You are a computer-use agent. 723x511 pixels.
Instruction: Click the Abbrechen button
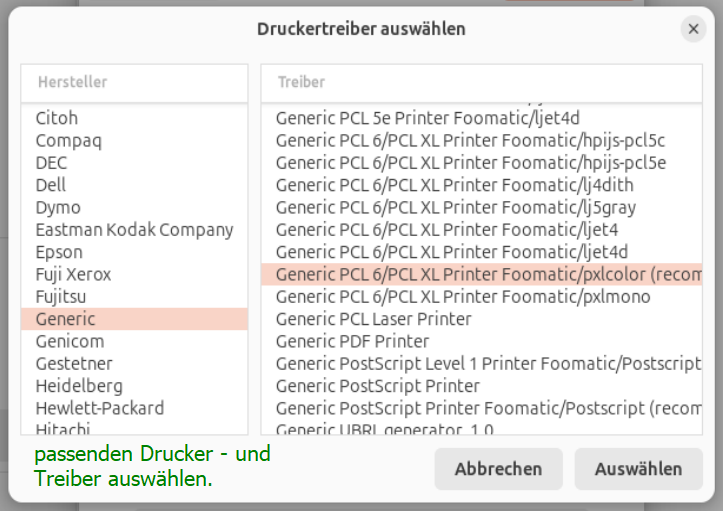(498, 468)
